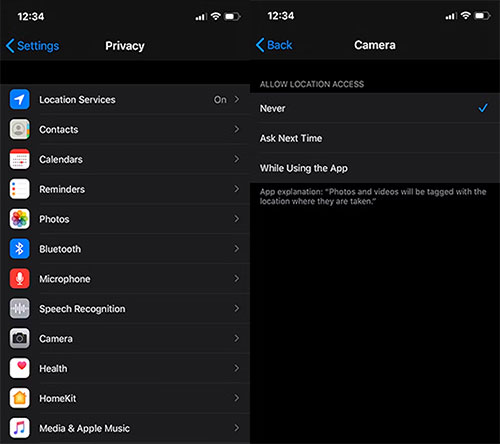Open Speech Recognition row chevron
The image size is (500, 444).
click(237, 308)
